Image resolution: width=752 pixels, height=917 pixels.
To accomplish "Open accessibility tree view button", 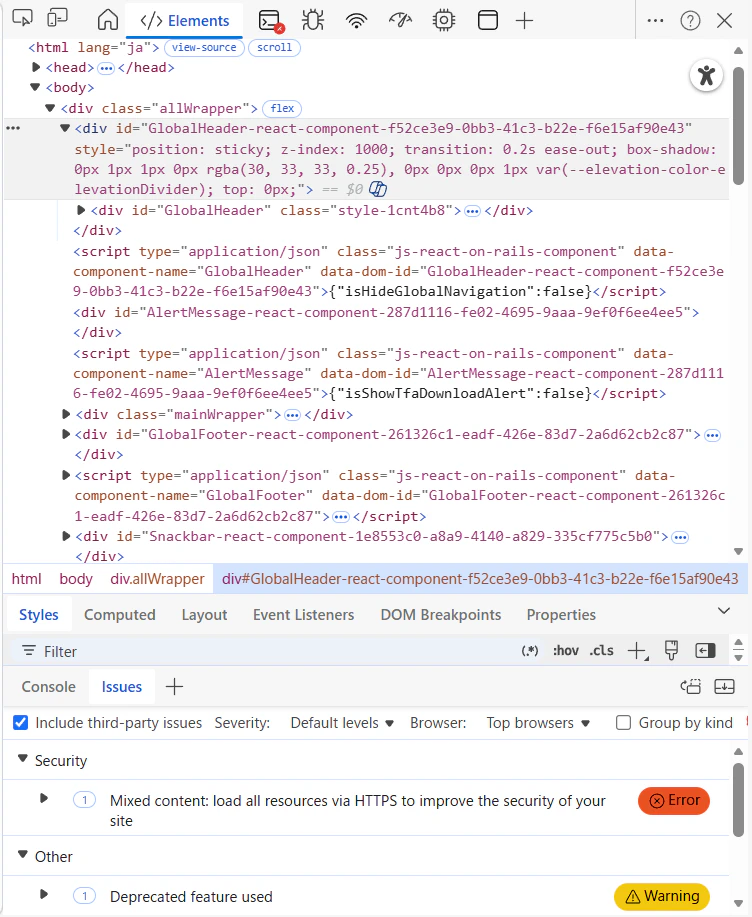I will [706, 75].
